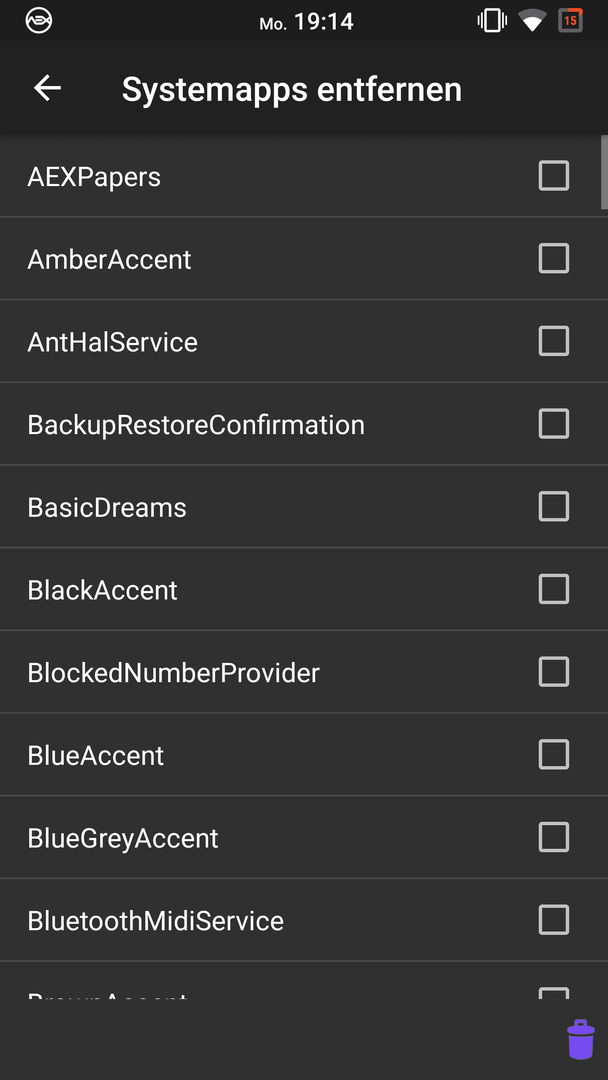Screen dimensions: 608x1080
Task: Toggle the BlackAccent checkbox
Action: pos(554,589)
